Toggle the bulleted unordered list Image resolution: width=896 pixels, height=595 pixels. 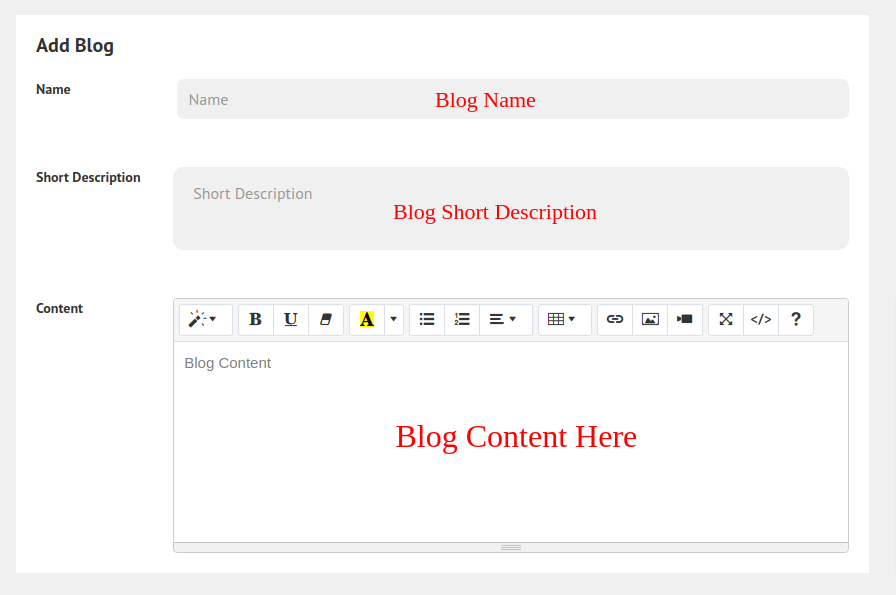tap(427, 319)
